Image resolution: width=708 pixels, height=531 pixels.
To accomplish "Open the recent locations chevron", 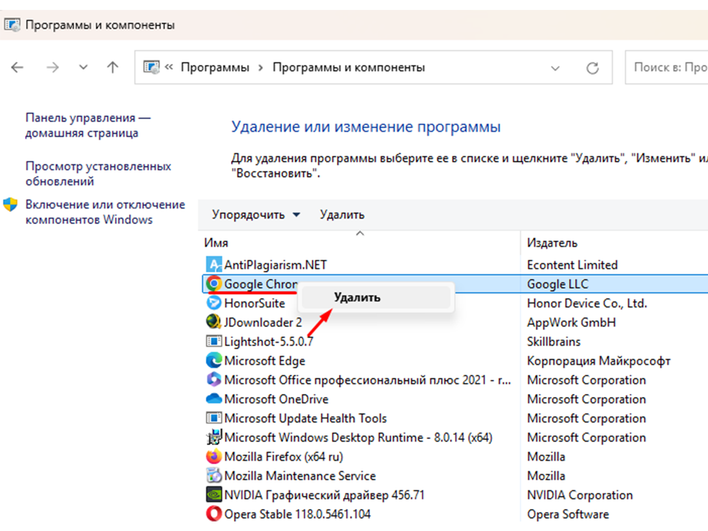I will [x=83, y=67].
